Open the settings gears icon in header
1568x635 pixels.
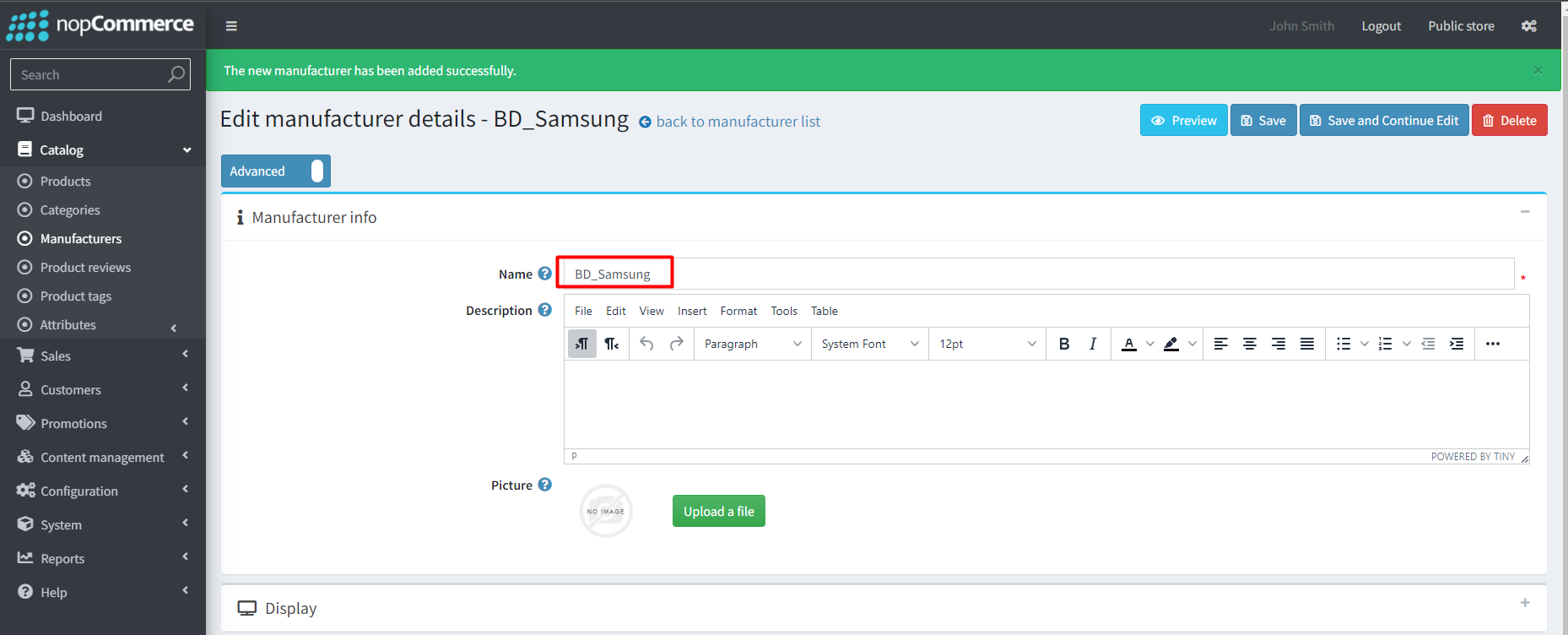[x=1529, y=26]
